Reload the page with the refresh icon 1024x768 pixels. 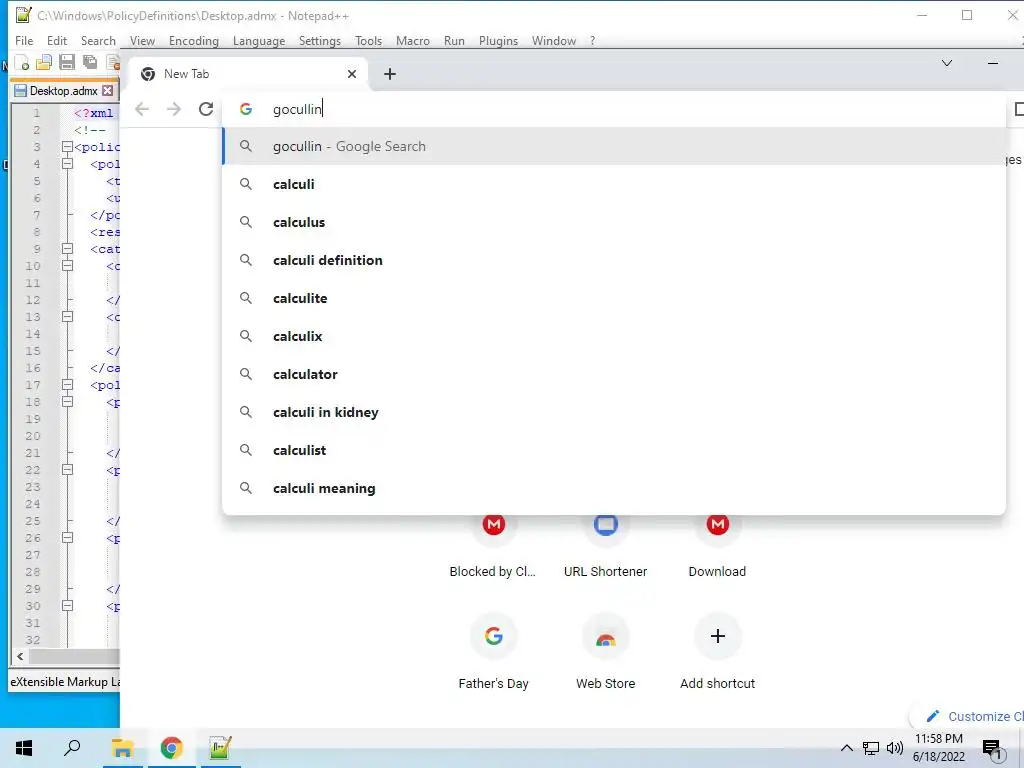(206, 109)
